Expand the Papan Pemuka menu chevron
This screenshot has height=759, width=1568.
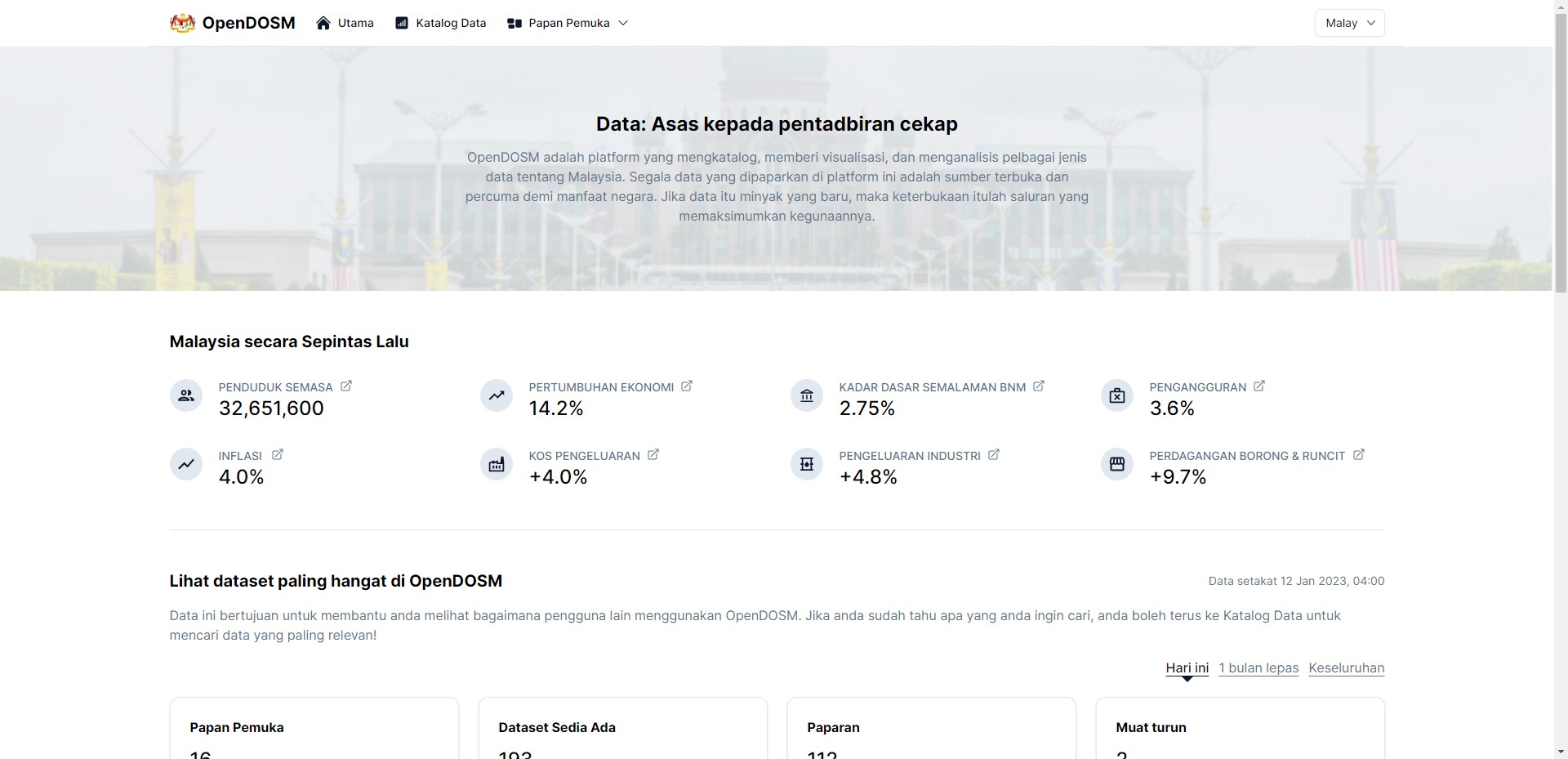623,23
